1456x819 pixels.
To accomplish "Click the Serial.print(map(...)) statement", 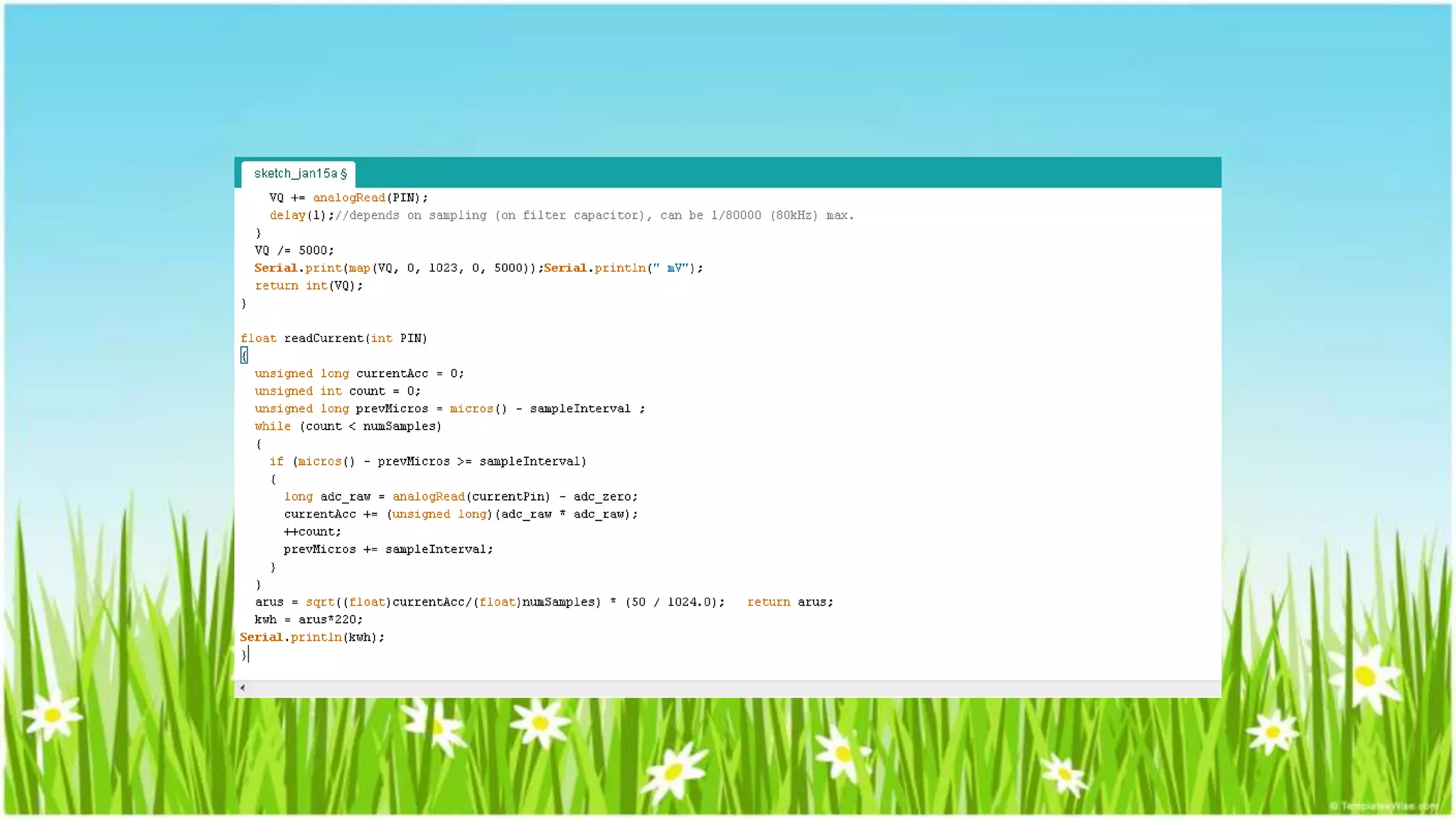I will coord(398,268).
